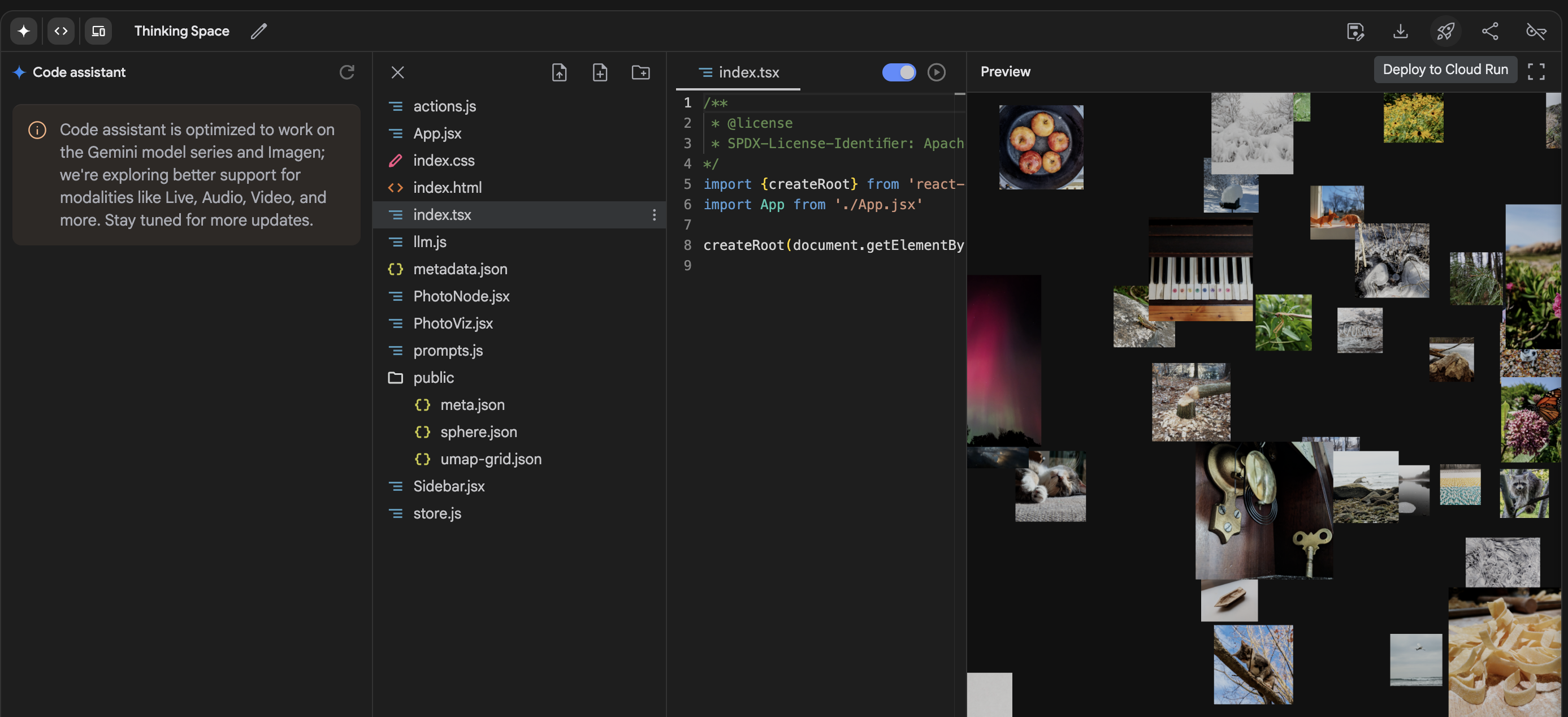Select PhotoViz.jsx in the file tree
The height and width of the screenshot is (717, 1568).
point(452,323)
